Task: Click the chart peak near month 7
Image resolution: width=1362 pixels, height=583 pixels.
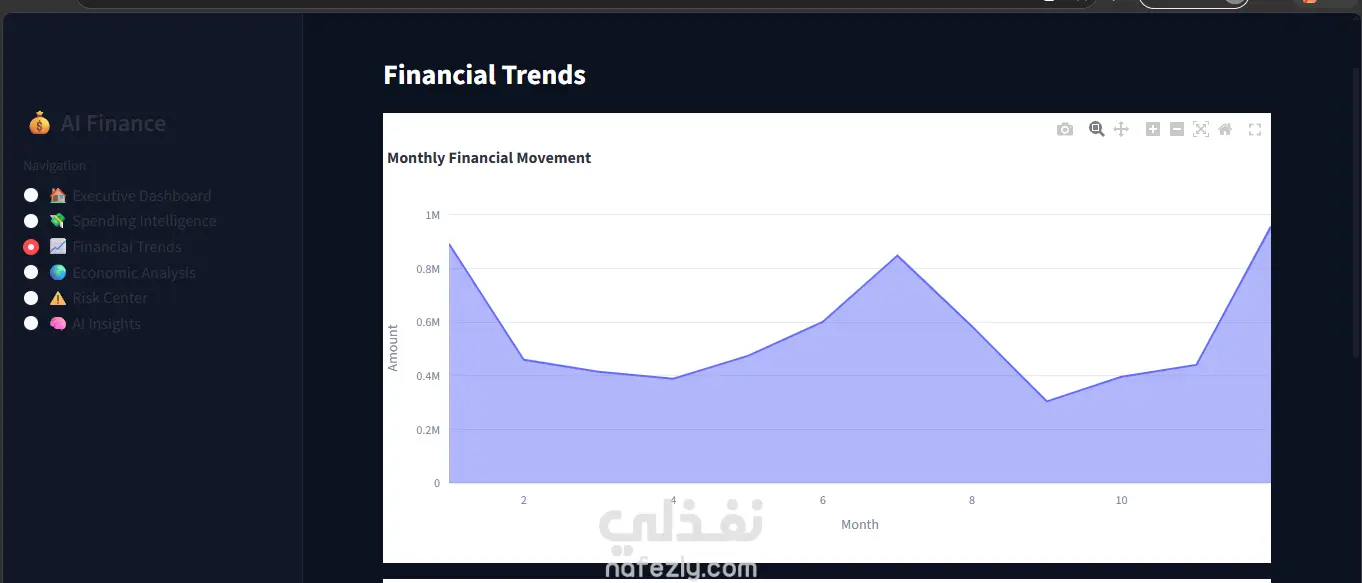Action: pos(897,255)
